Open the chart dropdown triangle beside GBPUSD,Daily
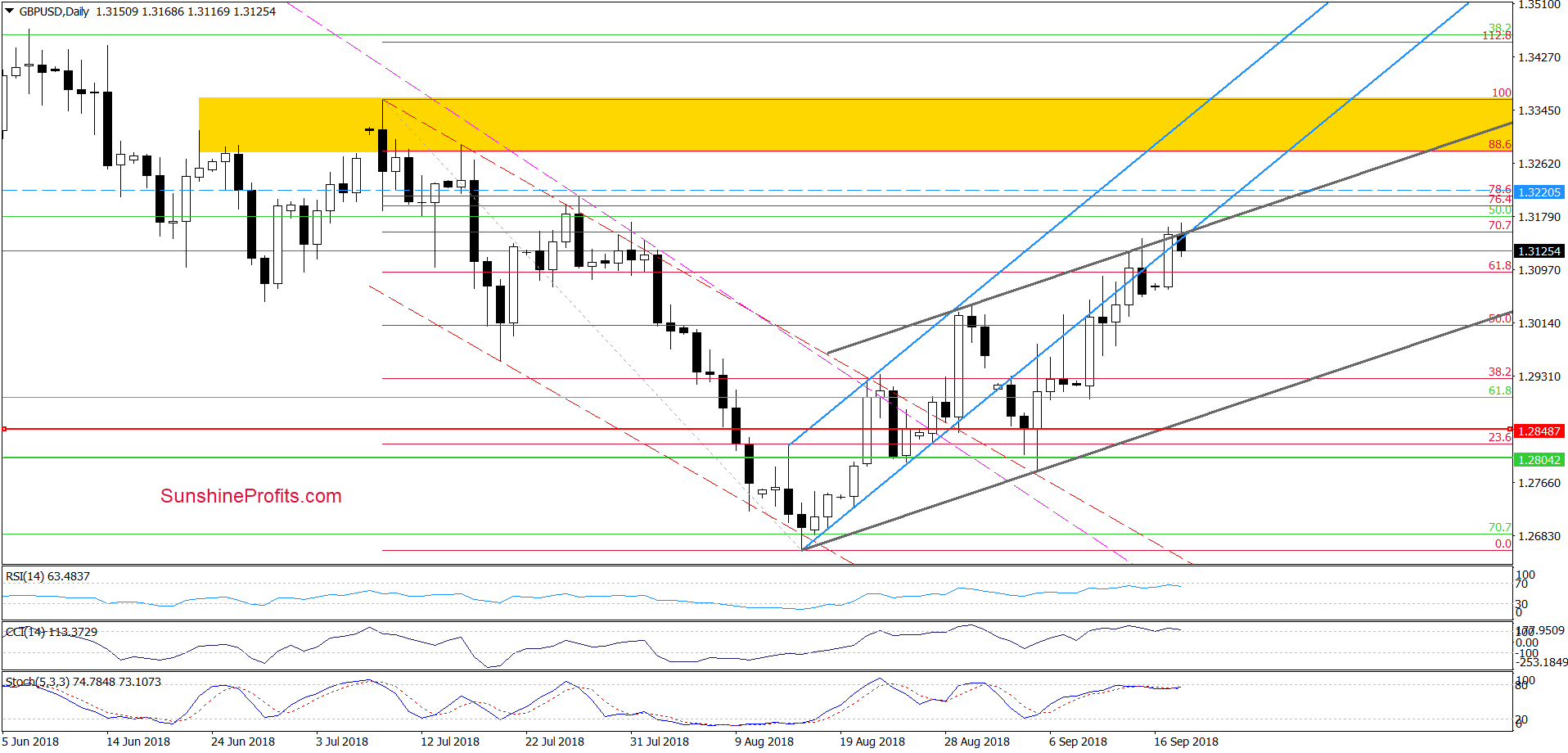1568x753 pixels. (x=10, y=11)
